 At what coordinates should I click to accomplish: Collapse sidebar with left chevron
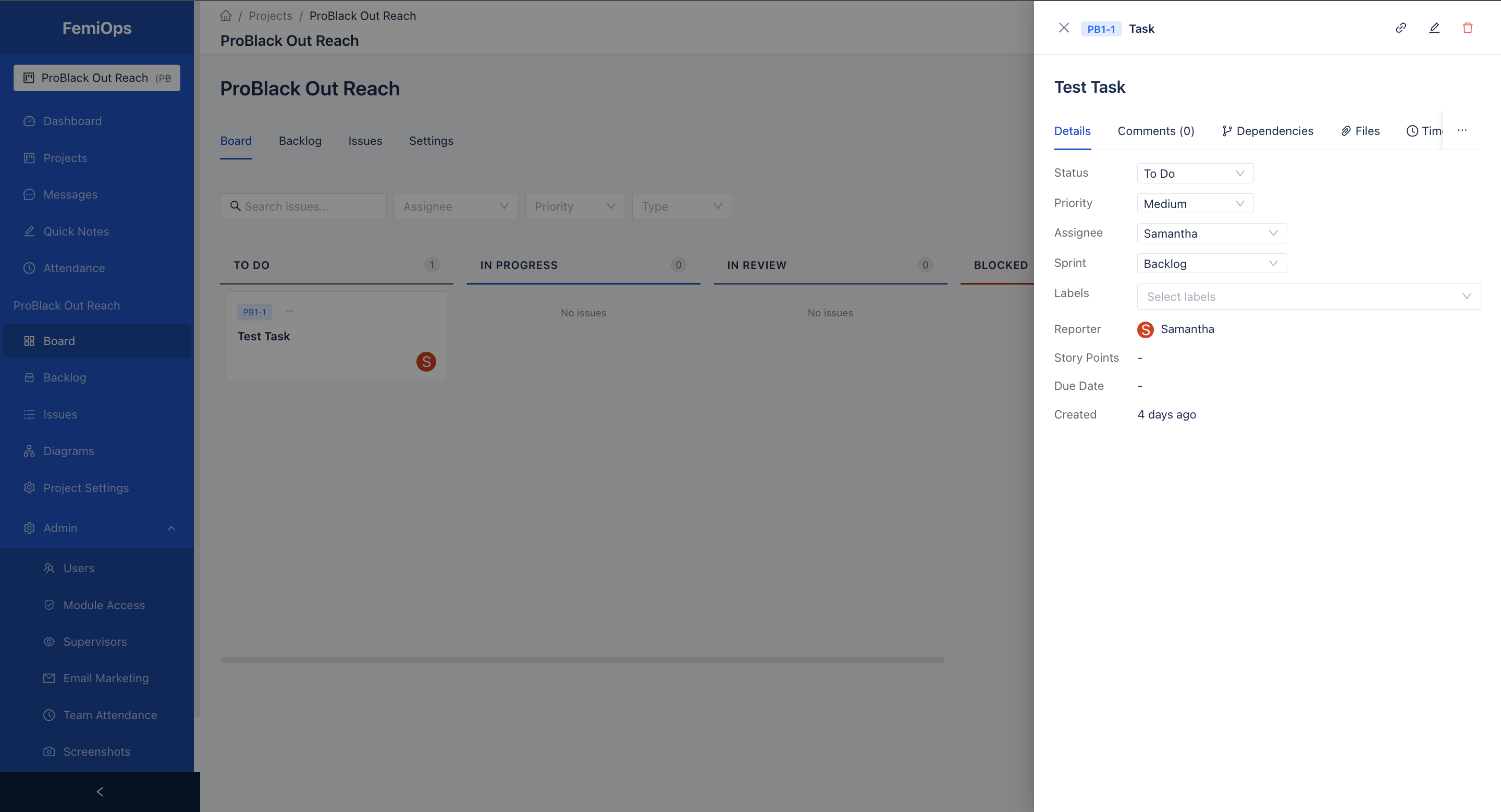tap(100, 791)
